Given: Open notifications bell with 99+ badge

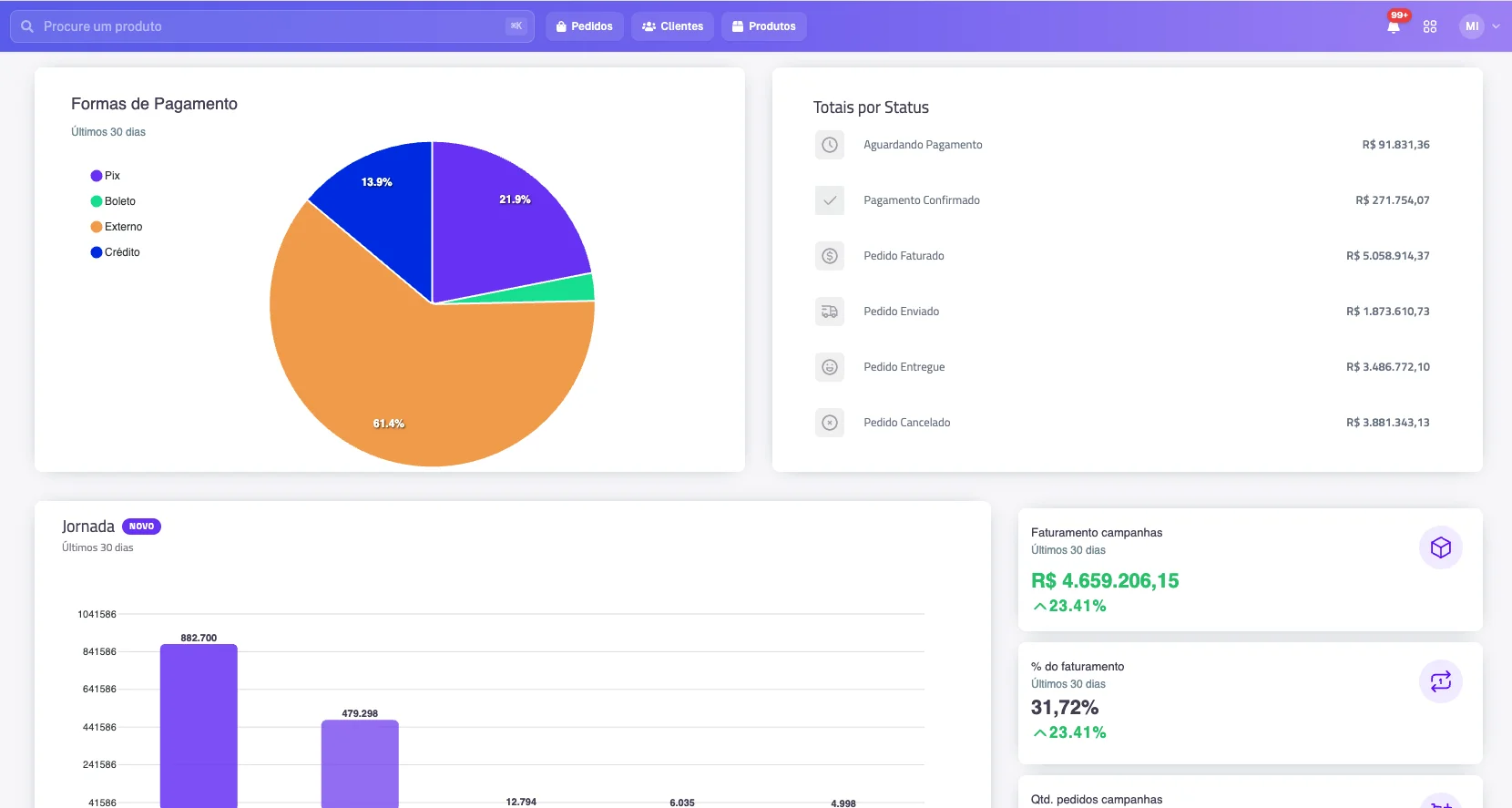Looking at the screenshot, I should [1394, 26].
